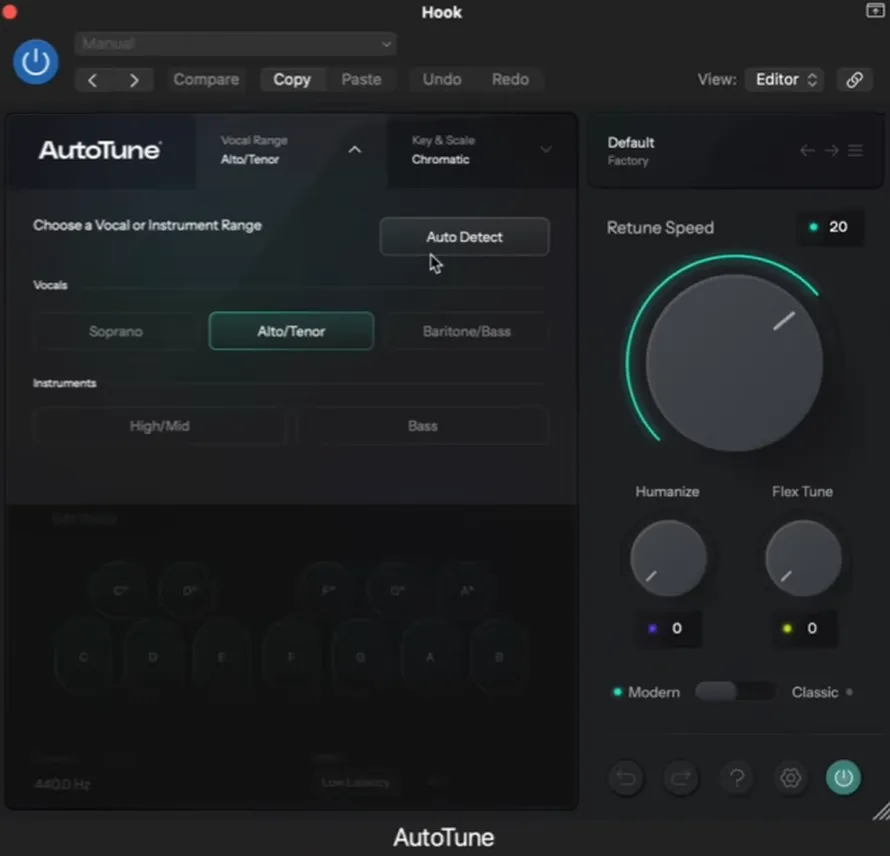The width and height of the screenshot is (890, 856).
Task: Click the Redo button in header
Action: point(510,79)
